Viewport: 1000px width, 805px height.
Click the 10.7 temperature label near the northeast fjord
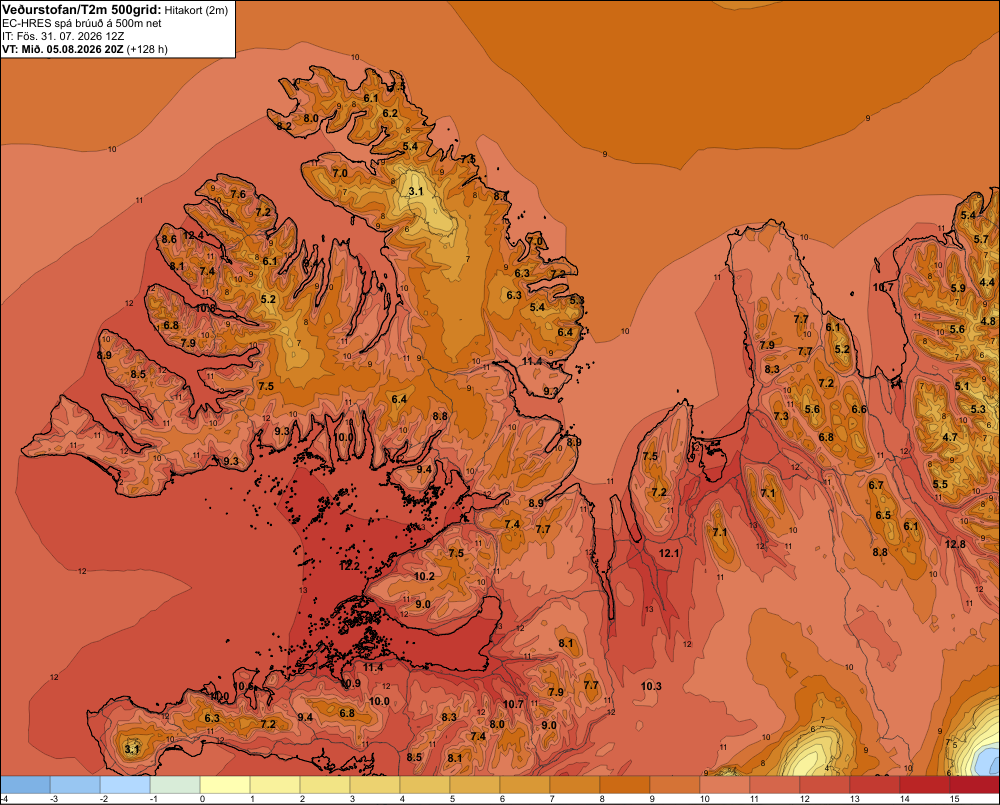click(x=883, y=287)
